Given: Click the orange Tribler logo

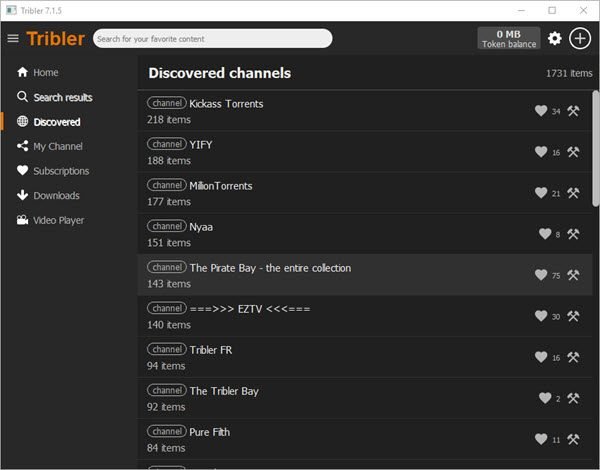Looking at the screenshot, I should click(x=55, y=38).
